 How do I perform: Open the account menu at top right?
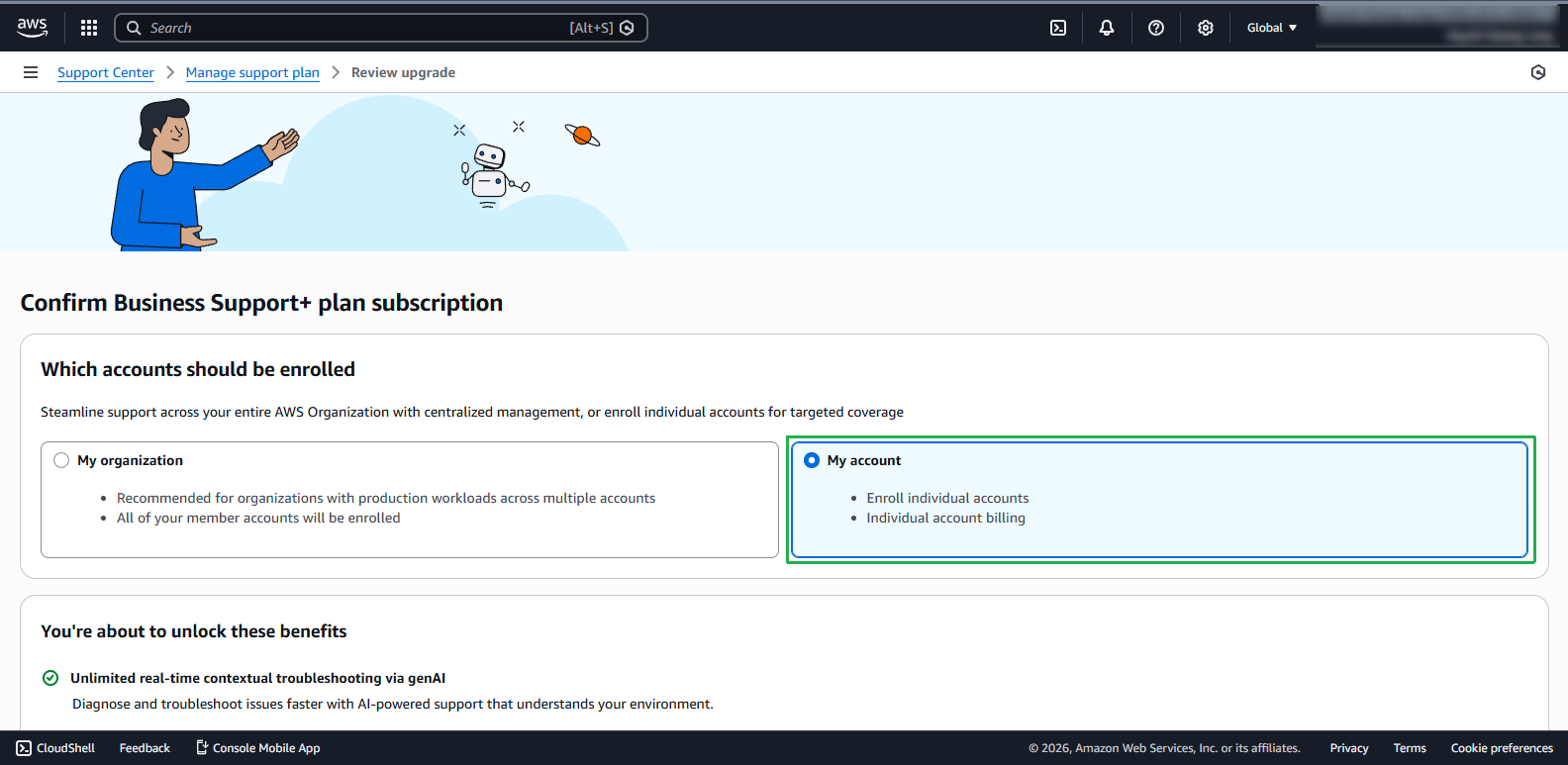point(1438,26)
